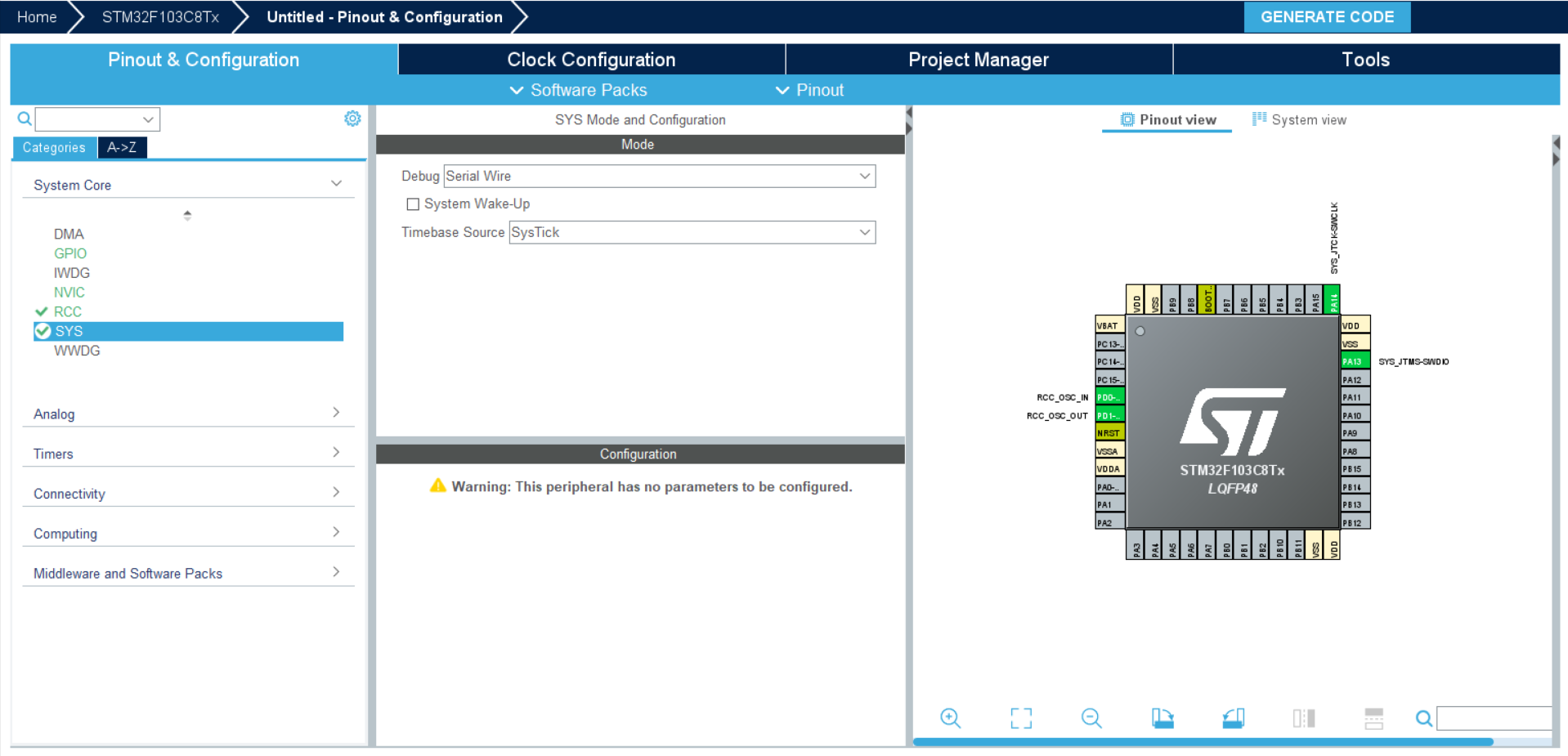Click the BOOT0 pin on the chip
Screen dimensions: 1568x756
point(1207,299)
